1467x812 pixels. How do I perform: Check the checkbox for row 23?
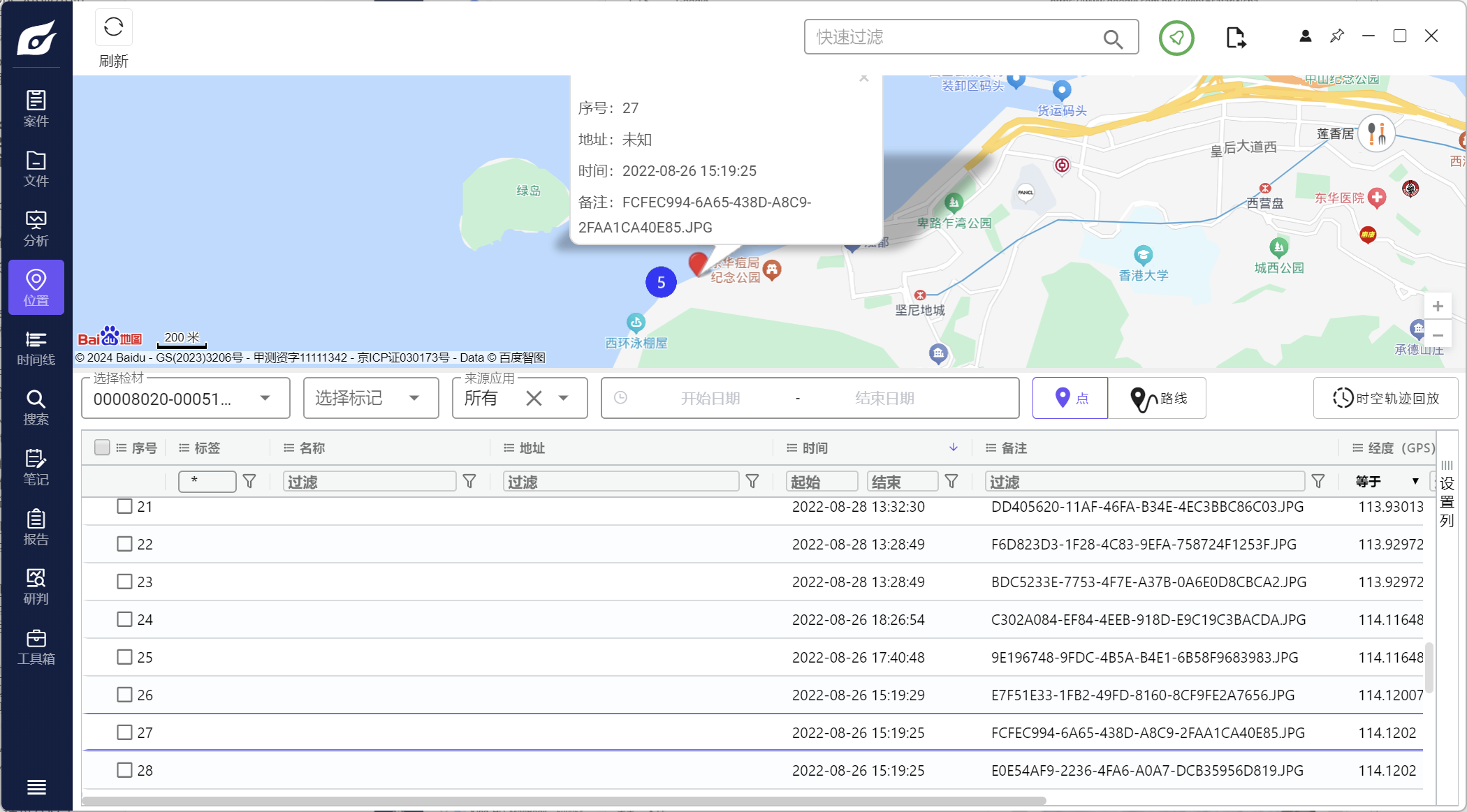(x=124, y=582)
